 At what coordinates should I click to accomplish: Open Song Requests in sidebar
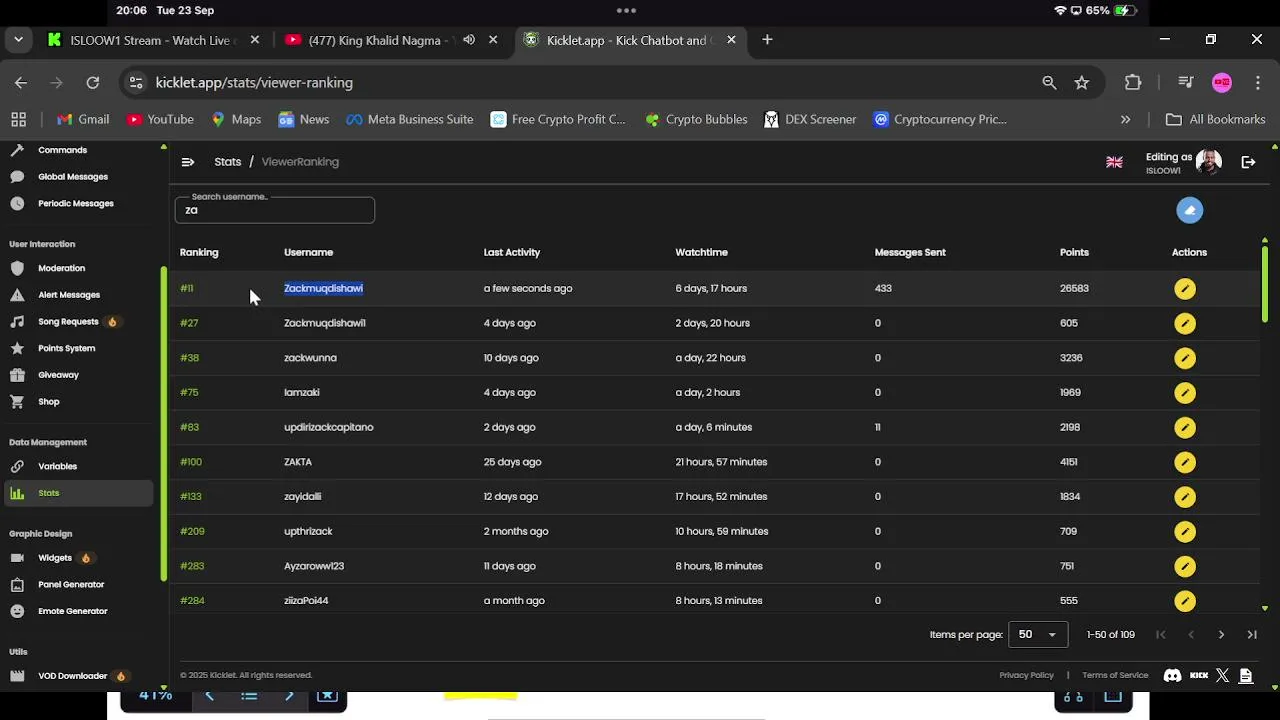point(68,322)
